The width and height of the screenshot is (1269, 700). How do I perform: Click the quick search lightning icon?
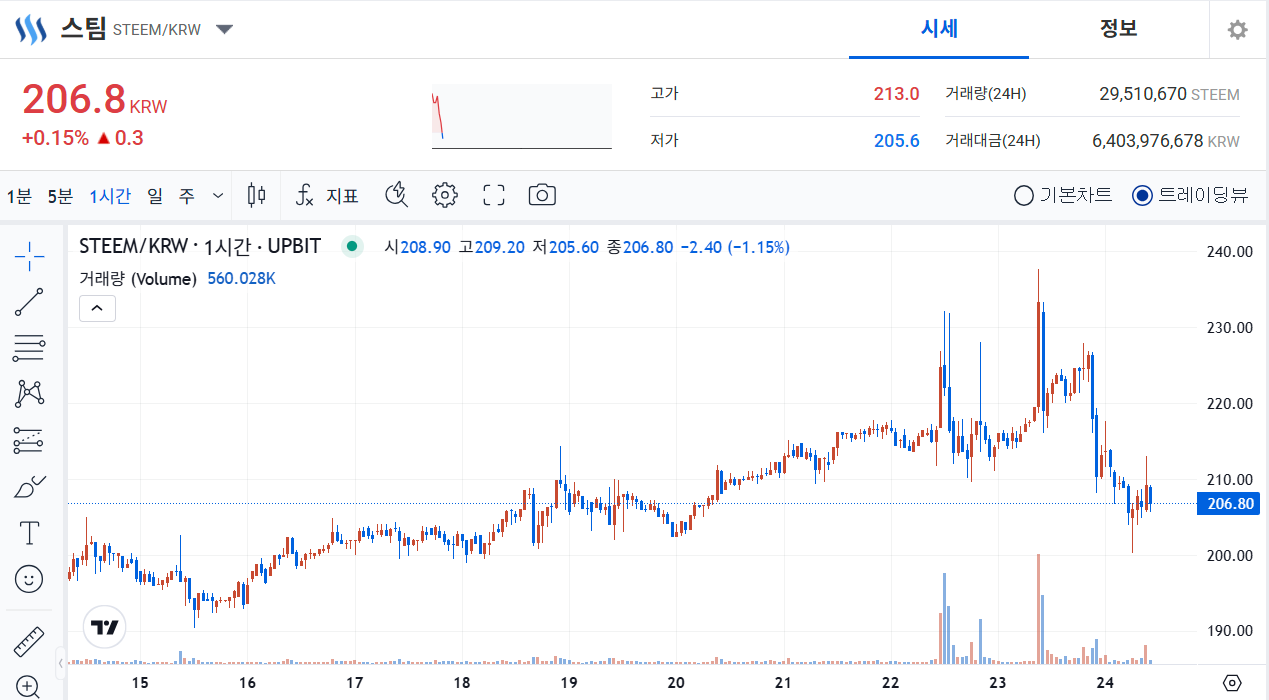coord(396,195)
